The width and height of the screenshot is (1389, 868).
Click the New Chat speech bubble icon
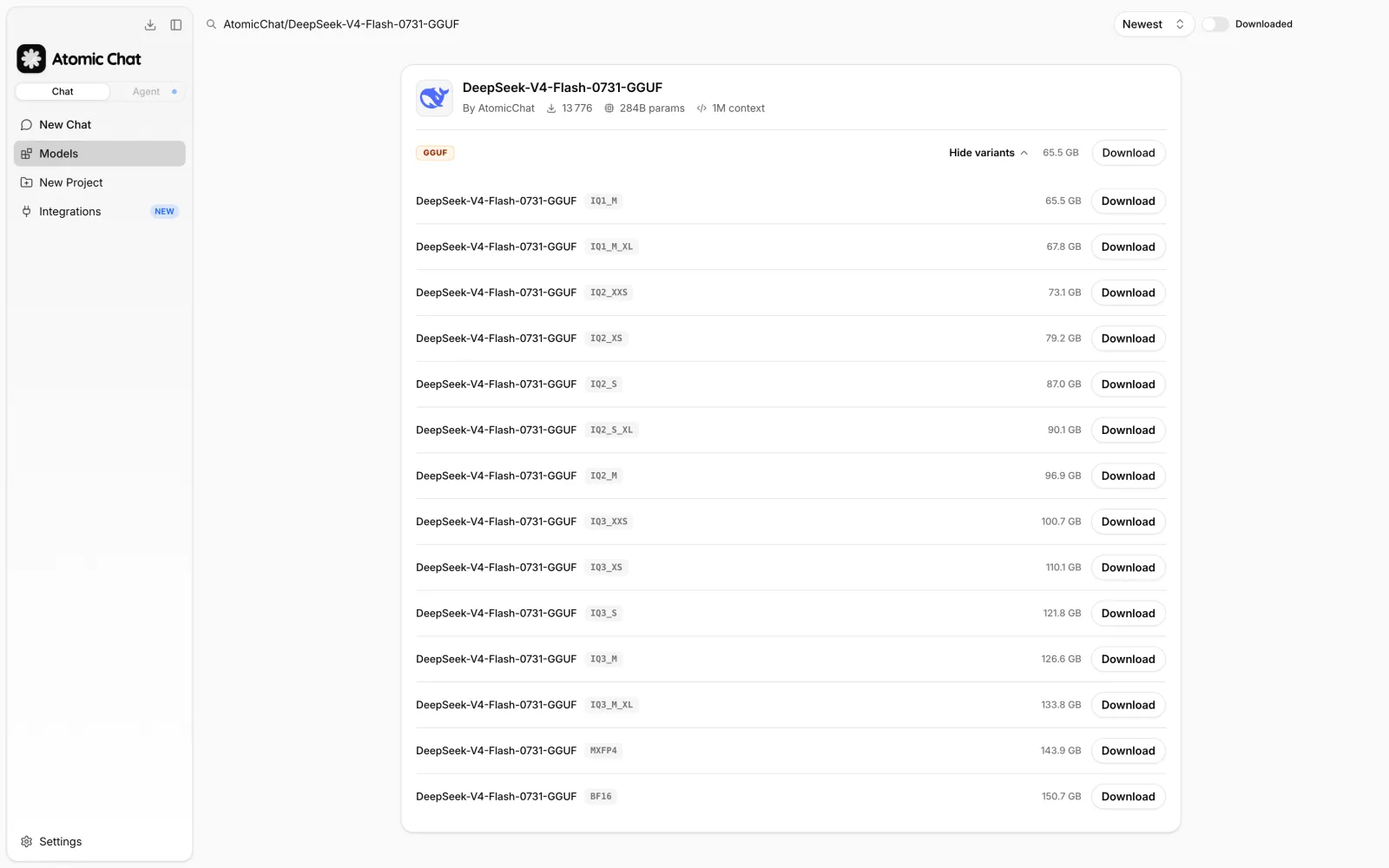tap(26, 125)
